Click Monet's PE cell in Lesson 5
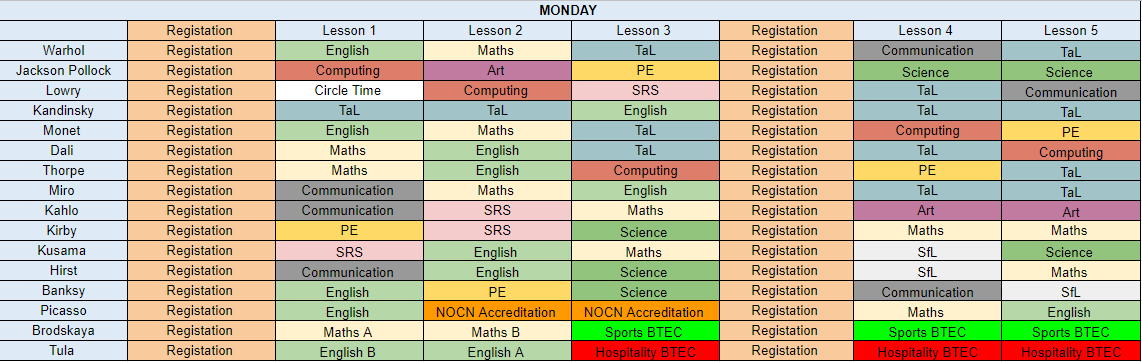 1071,131
